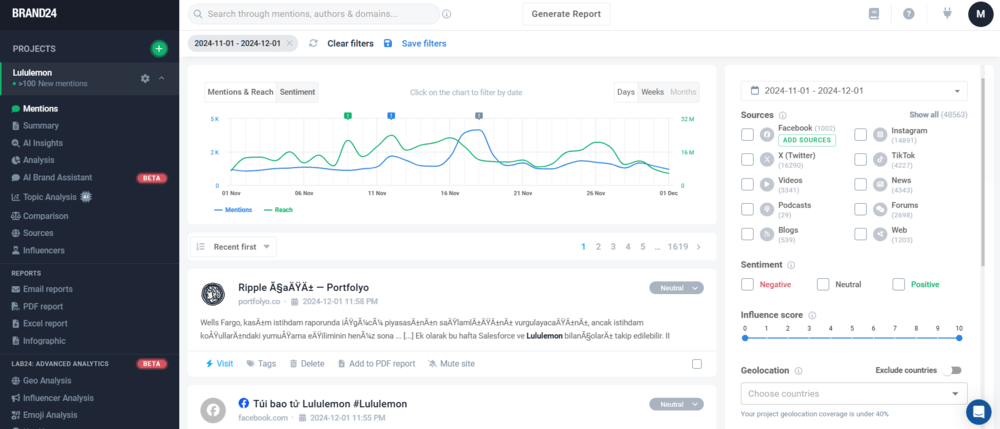Check the Facebook source checkbox

point(747,135)
